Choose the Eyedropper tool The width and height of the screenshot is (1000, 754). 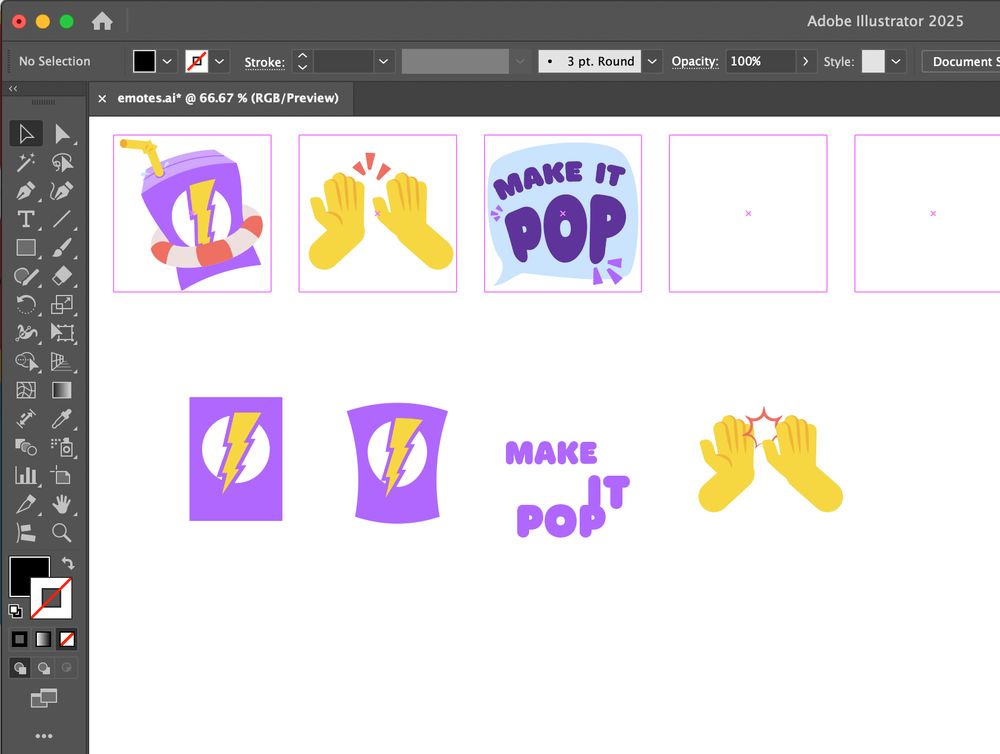click(62, 418)
